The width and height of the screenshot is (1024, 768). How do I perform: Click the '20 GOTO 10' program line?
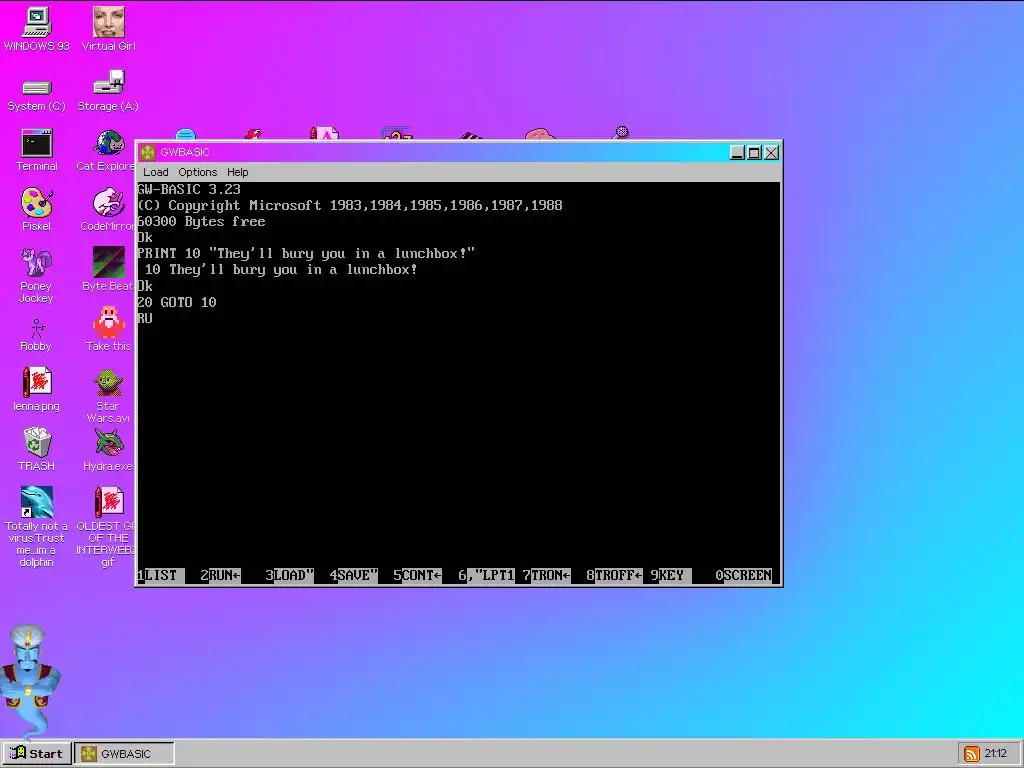(176, 302)
